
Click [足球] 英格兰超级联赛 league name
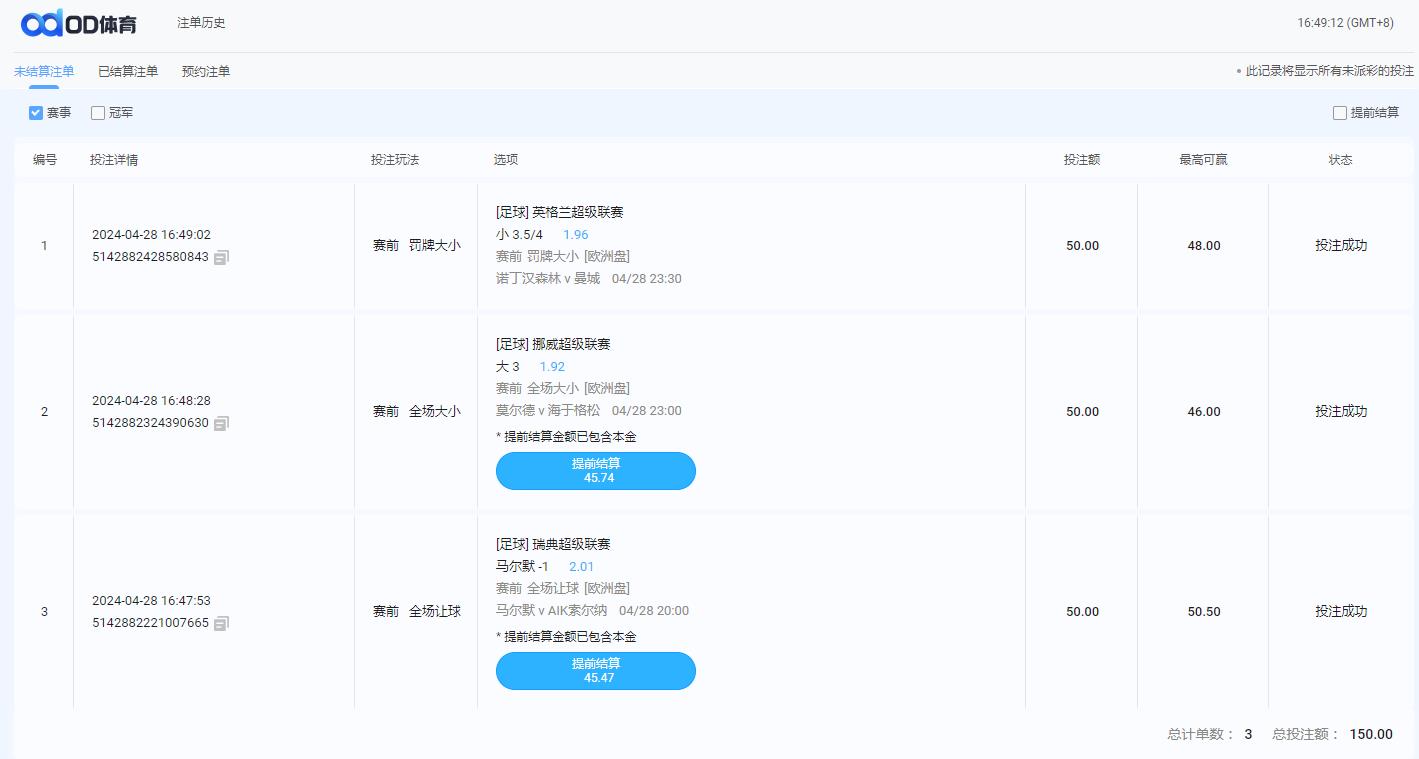coord(560,212)
